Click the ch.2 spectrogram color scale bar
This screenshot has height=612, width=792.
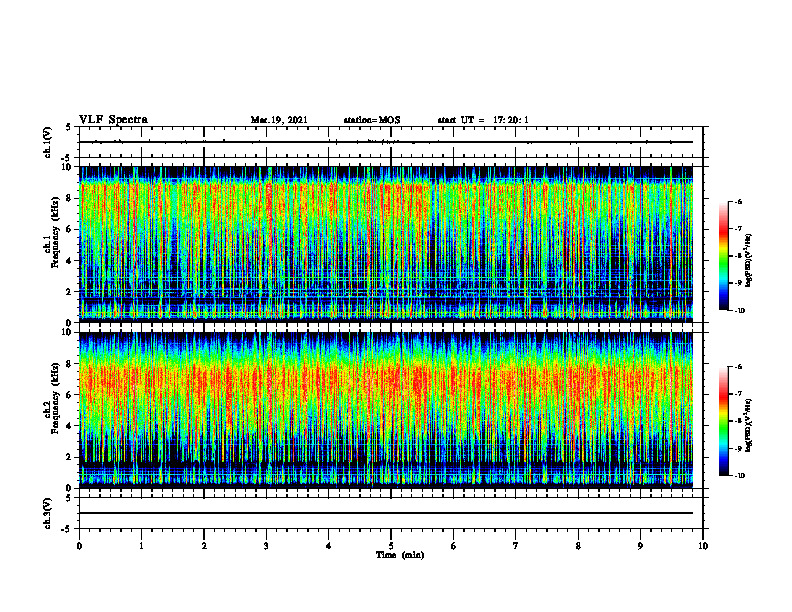tap(723, 421)
